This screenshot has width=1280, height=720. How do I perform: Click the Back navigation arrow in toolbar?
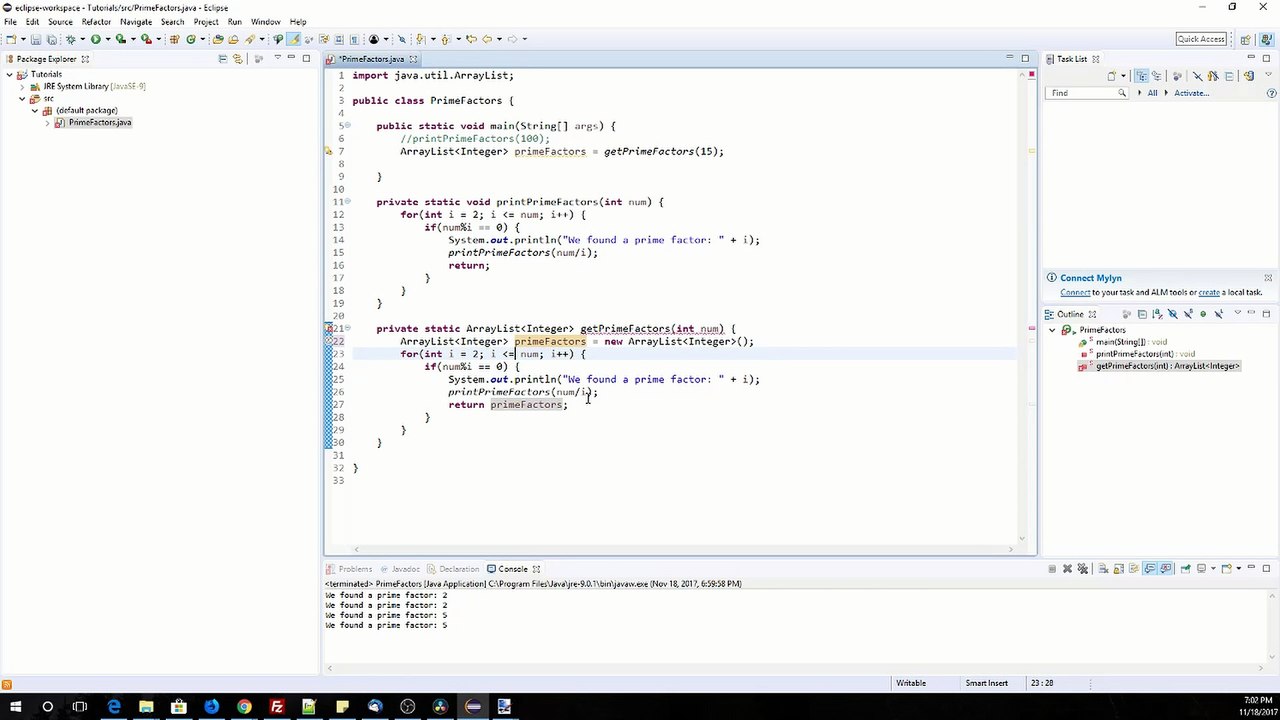487,39
